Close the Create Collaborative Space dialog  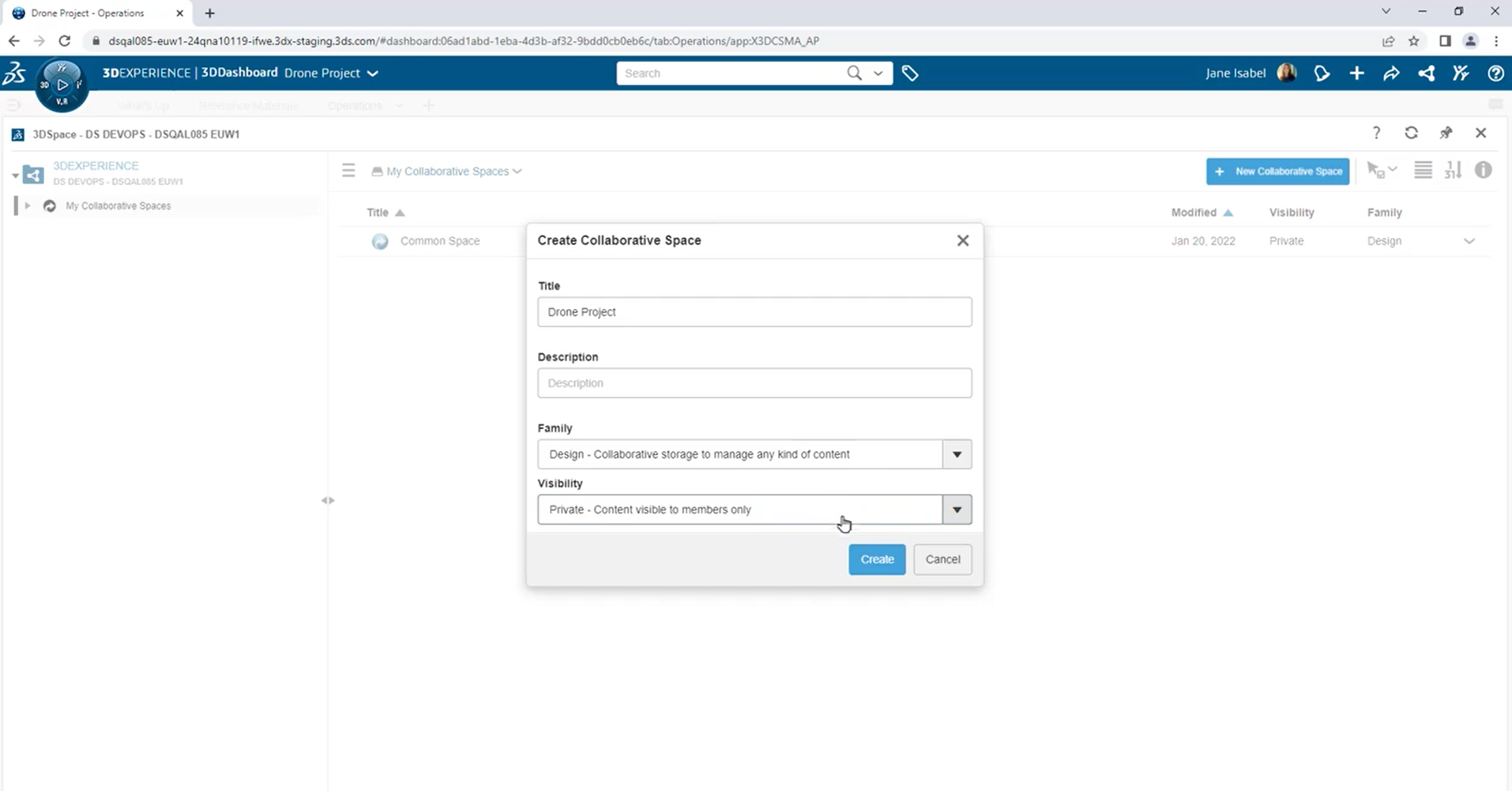pos(962,240)
